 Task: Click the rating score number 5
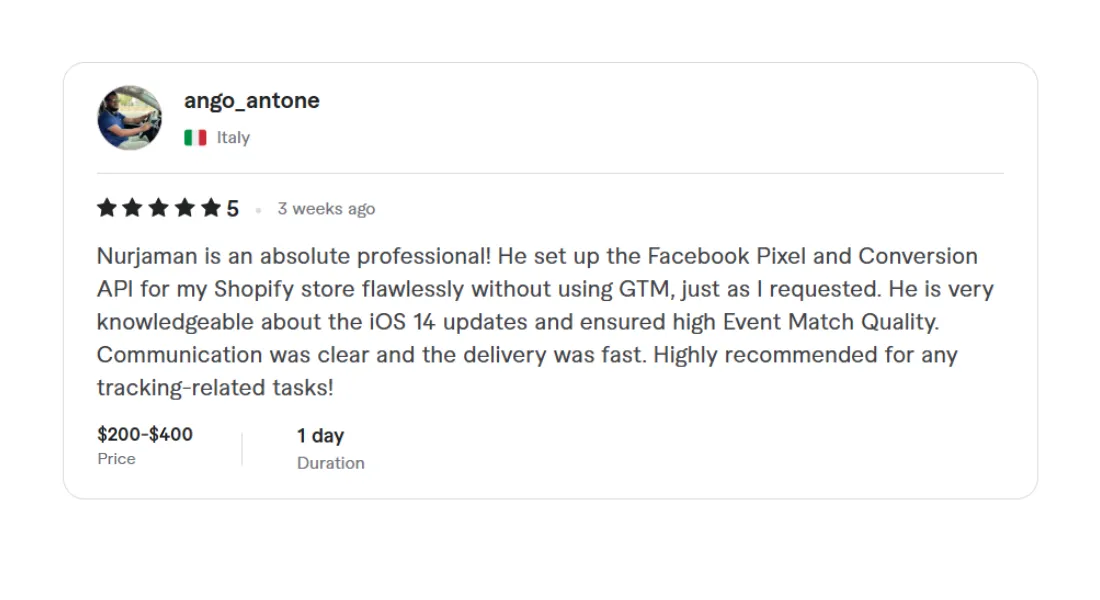pos(233,209)
